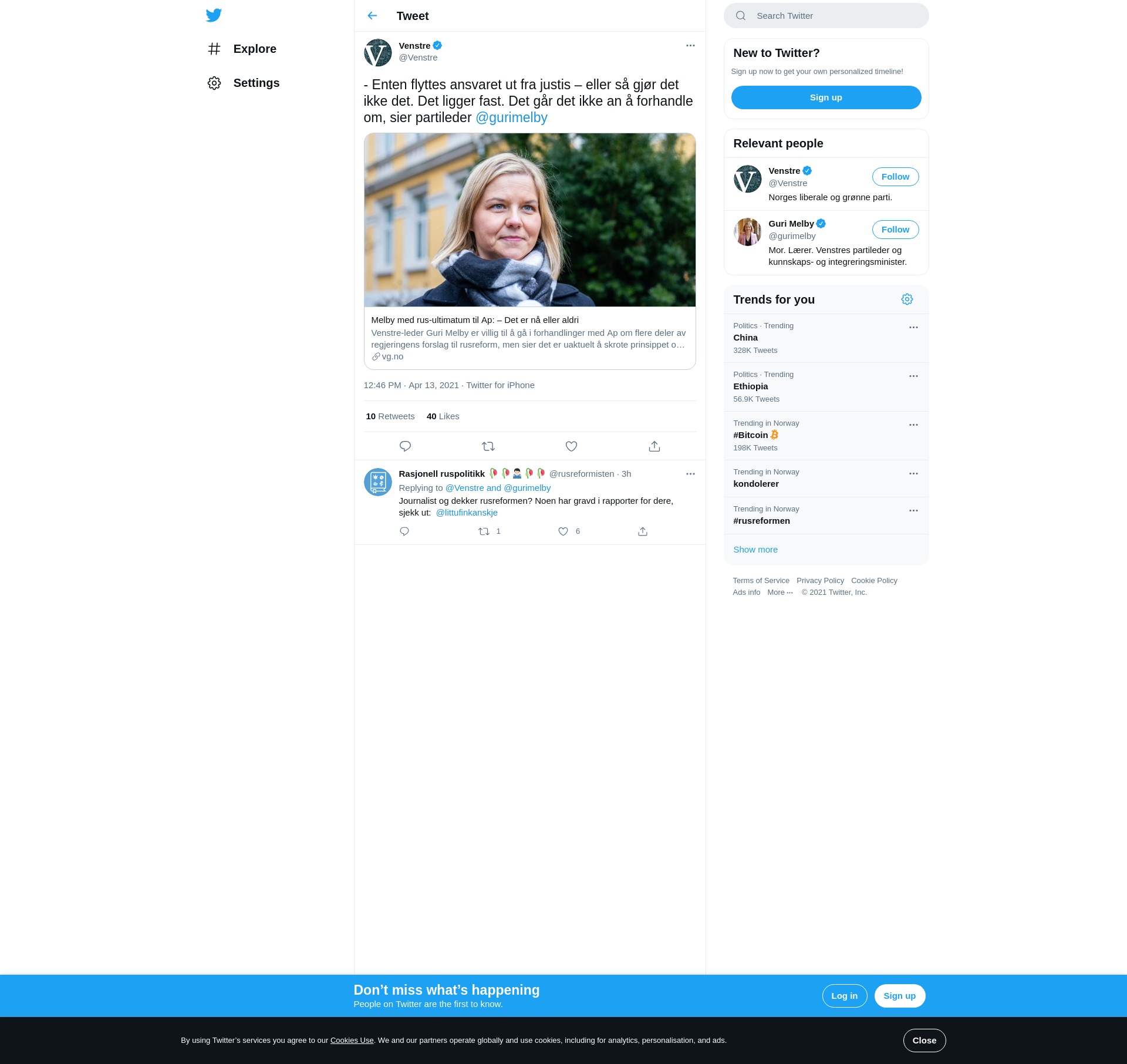
Task: Open more options for the kondolerer trend
Action: (x=913, y=474)
